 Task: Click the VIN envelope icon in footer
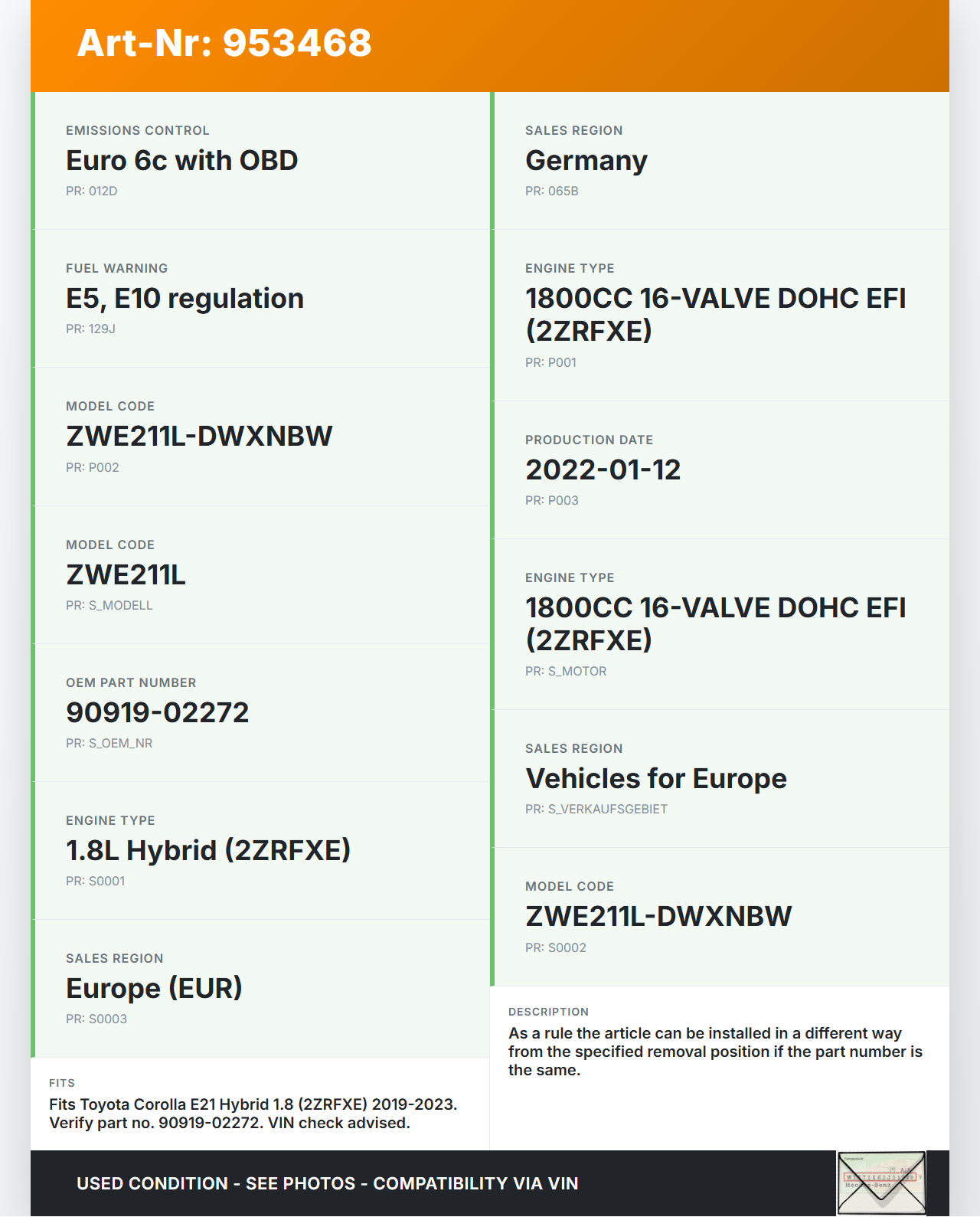pyautogui.click(x=881, y=1183)
